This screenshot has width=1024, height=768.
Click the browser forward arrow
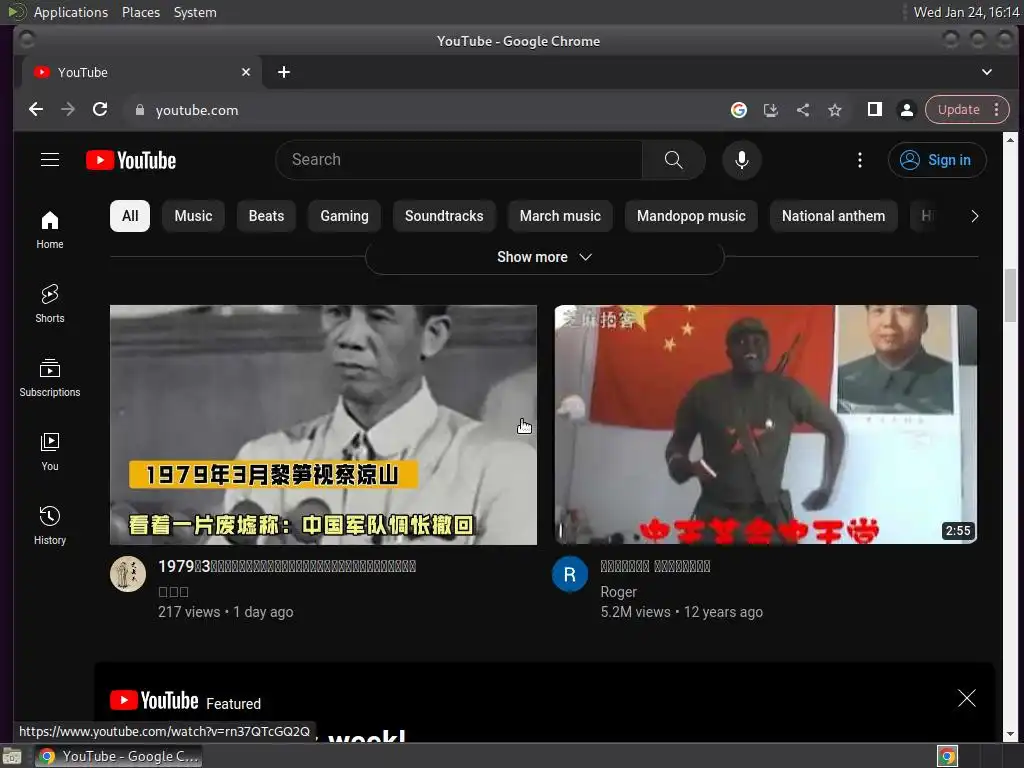coord(68,110)
